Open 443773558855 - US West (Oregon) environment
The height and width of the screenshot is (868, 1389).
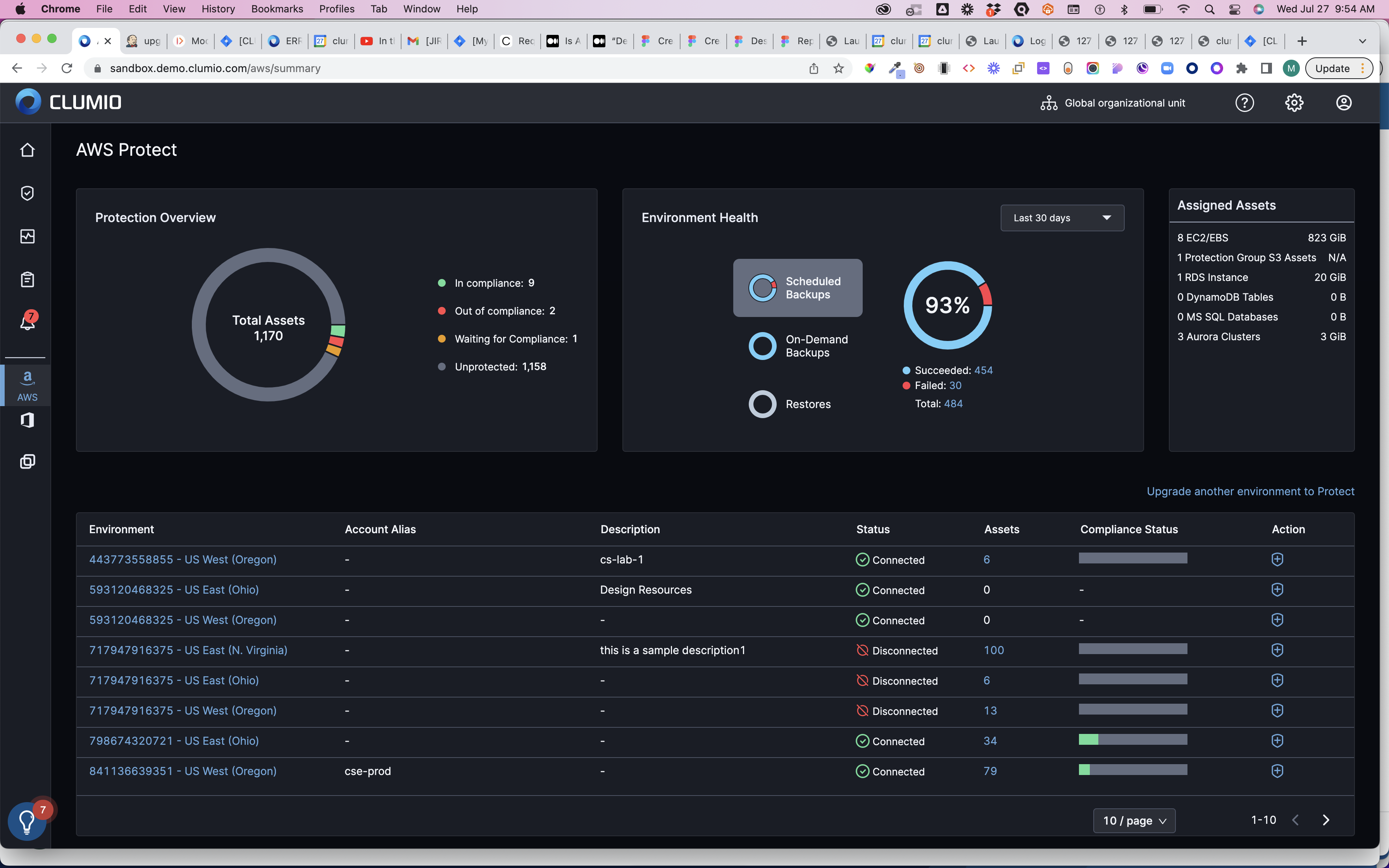[183, 559]
